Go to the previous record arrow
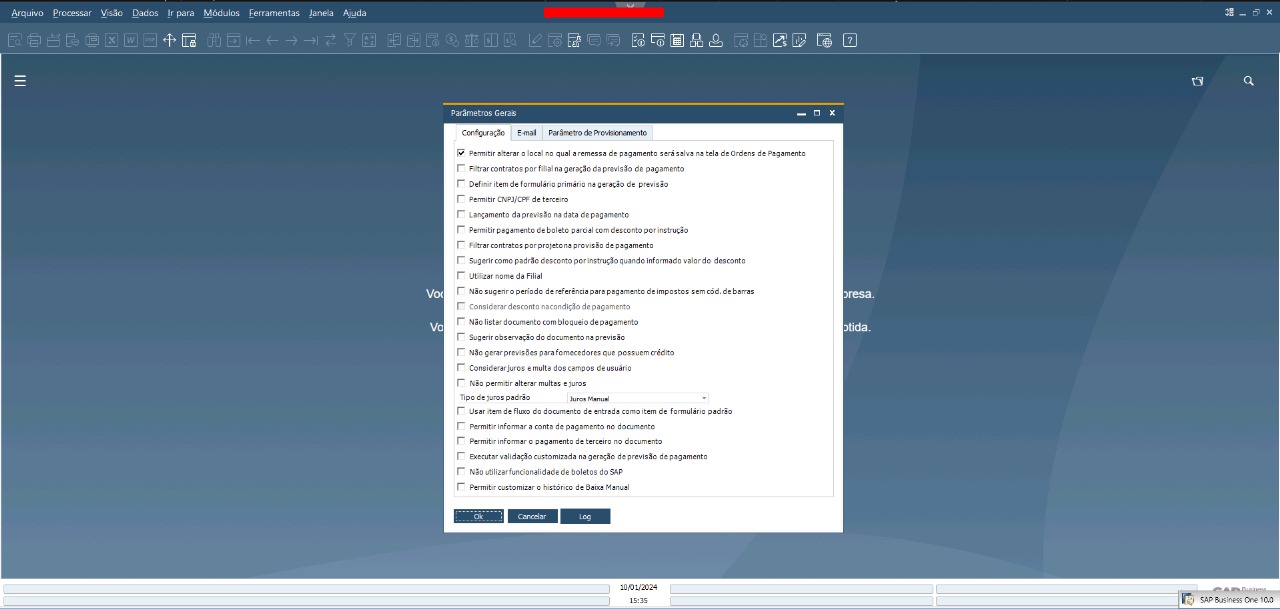The height and width of the screenshot is (609, 1280). (x=272, y=40)
